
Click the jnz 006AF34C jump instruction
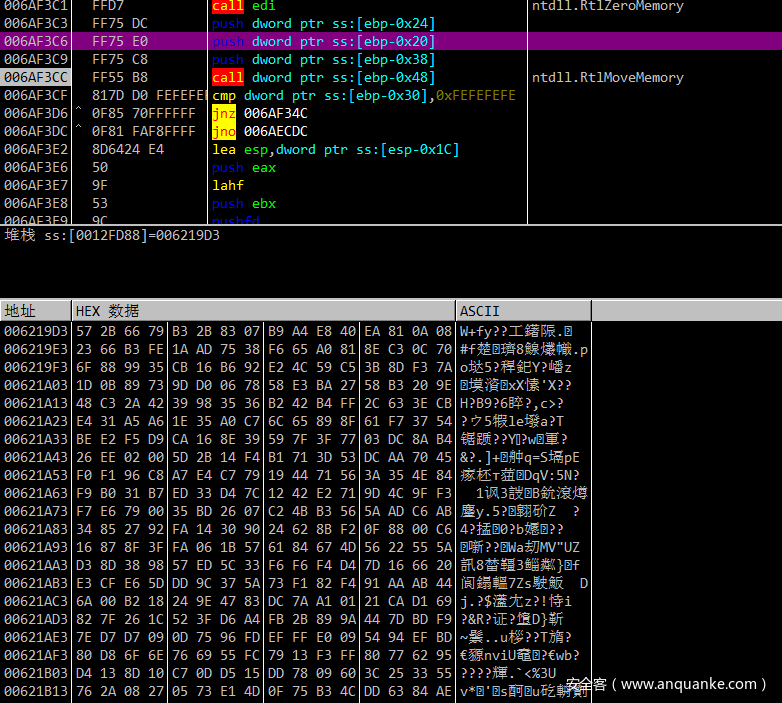[x=260, y=113]
